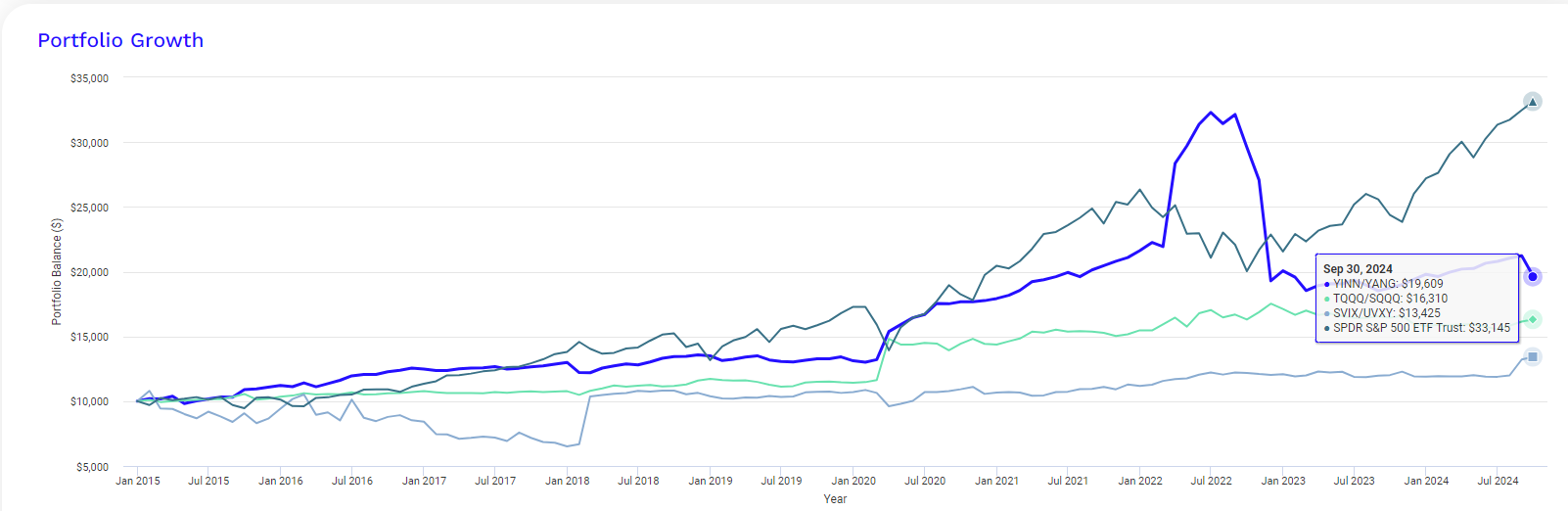Click the Jul 2024 x-axis label
The width and height of the screenshot is (1568, 511).
pyautogui.click(x=1498, y=481)
